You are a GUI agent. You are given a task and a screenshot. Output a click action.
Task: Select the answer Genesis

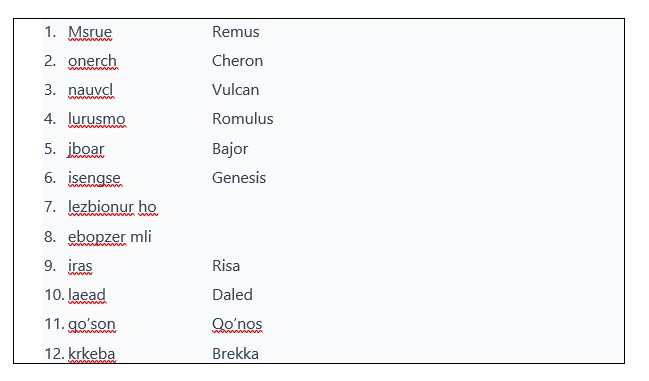[239, 178]
